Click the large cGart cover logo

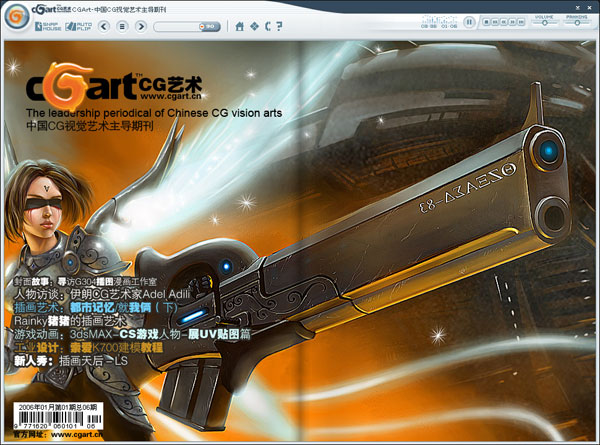point(114,86)
